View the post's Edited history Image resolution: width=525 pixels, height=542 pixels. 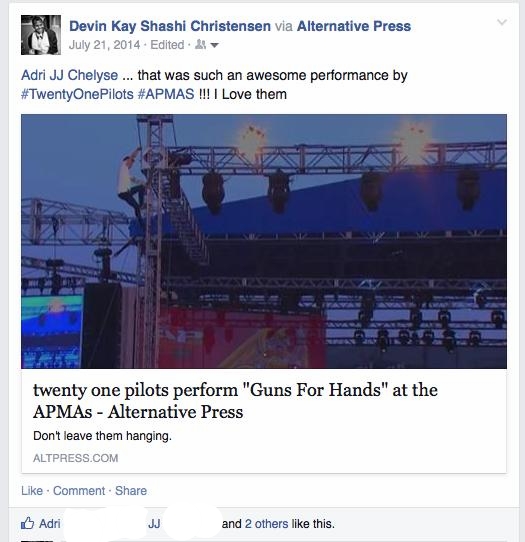point(167,45)
